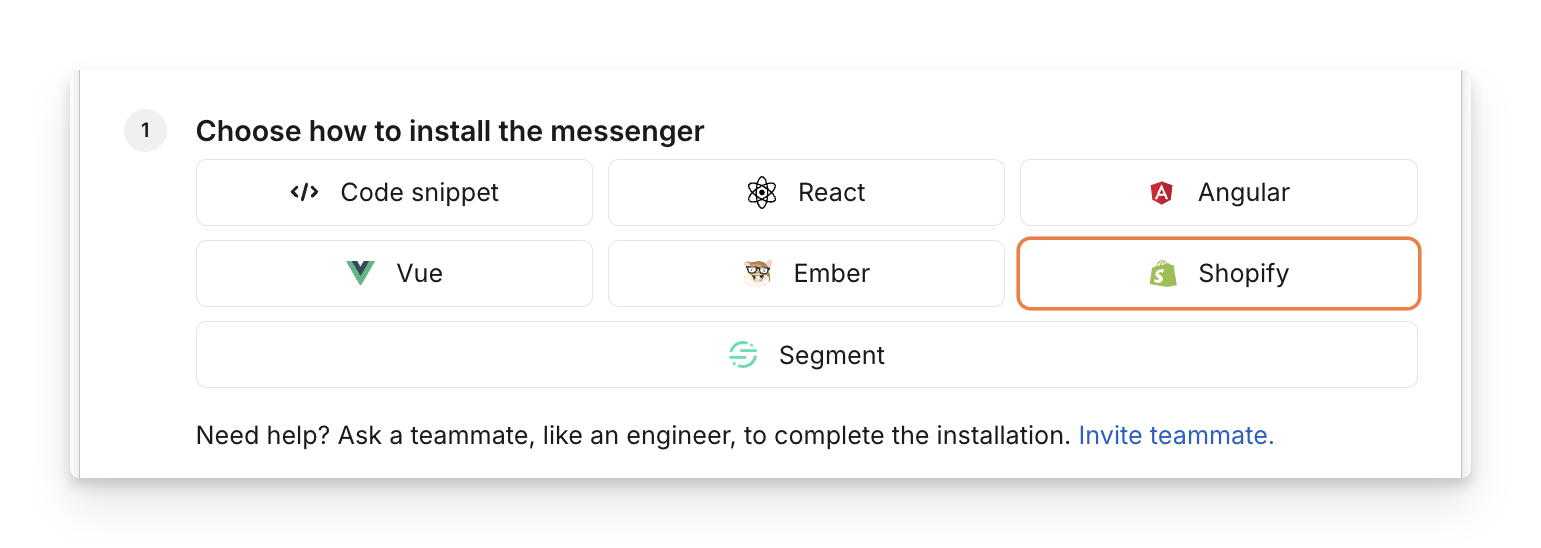Select the highlighted "Shopify" text label
The width and height of the screenshot is (1541, 548).
click(1243, 273)
